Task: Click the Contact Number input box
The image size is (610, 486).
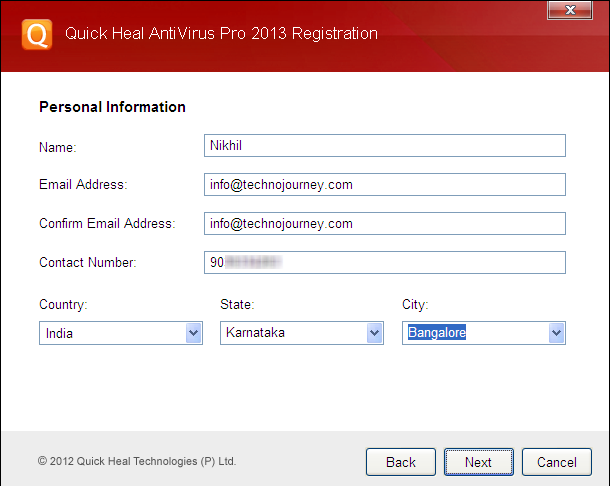Action: [385, 262]
